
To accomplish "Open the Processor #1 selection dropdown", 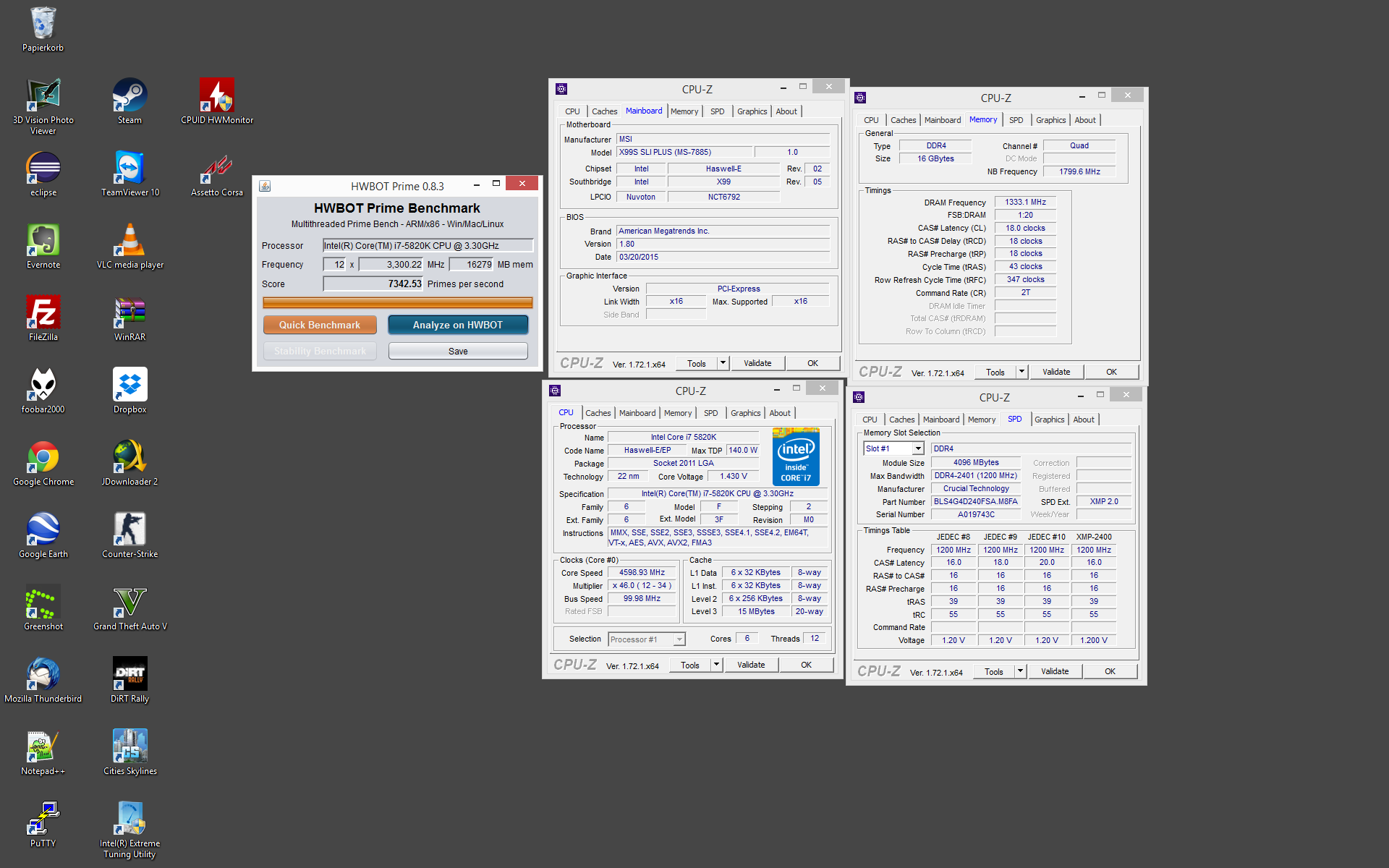I will click(x=646, y=639).
